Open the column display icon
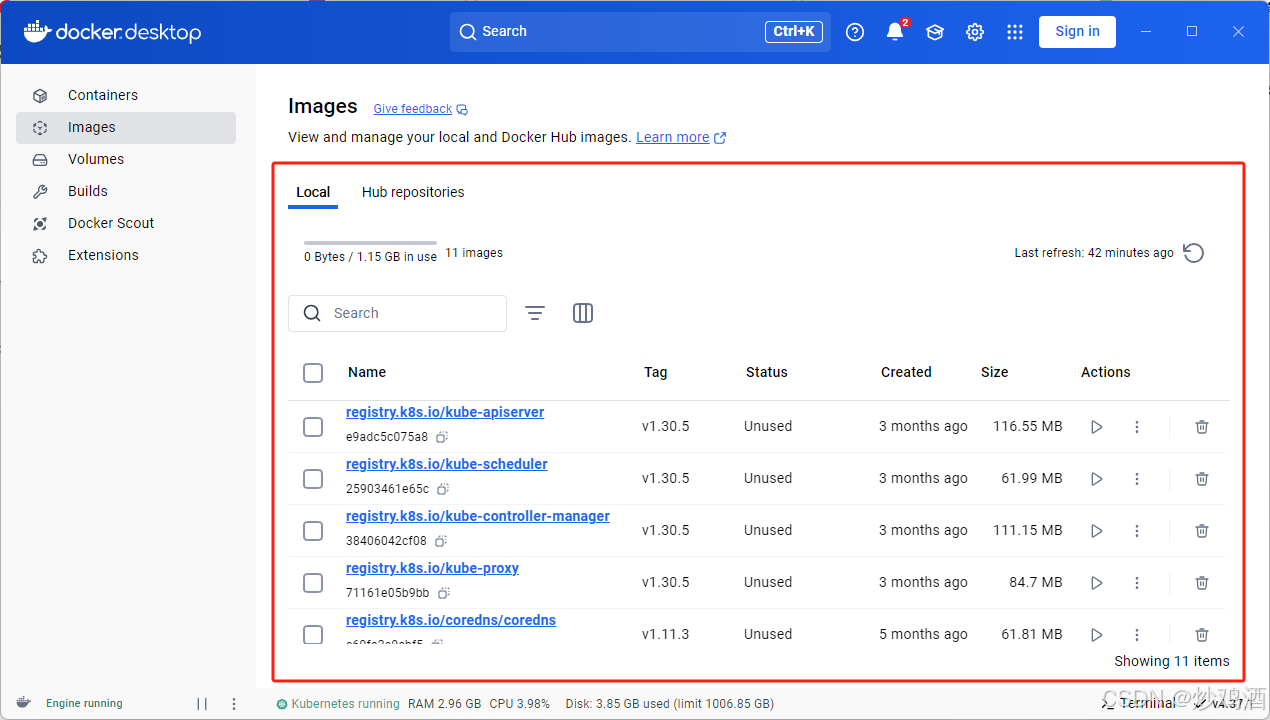1270x720 pixels. click(x=583, y=313)
